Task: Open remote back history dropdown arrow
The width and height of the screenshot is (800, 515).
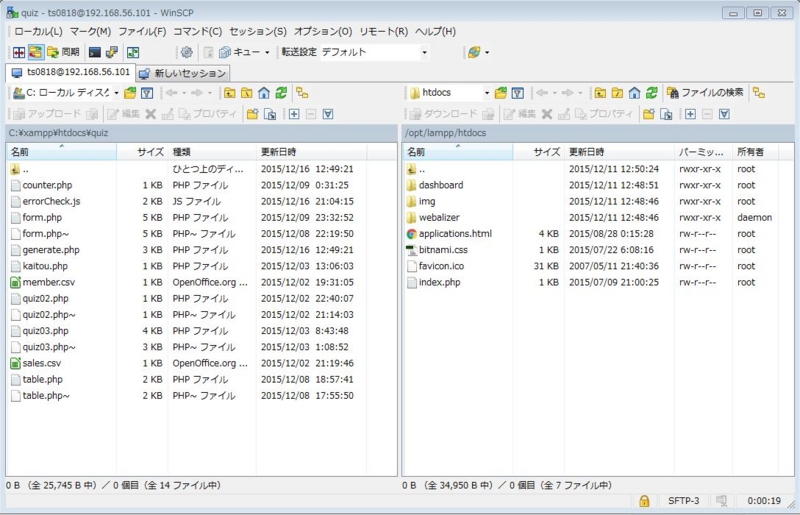Action: 555,93
